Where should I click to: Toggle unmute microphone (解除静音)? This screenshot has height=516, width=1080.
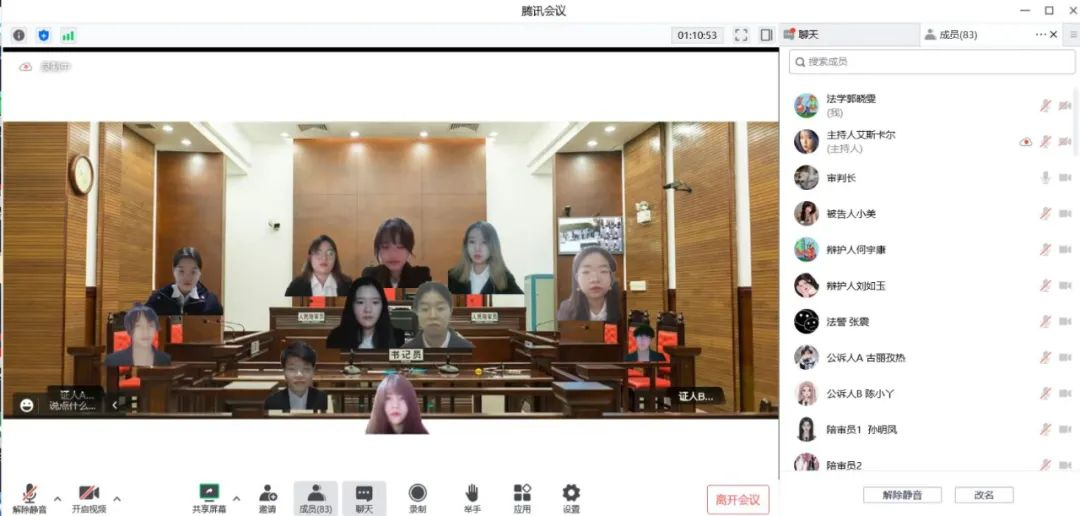pyautogui.click(x=30, y=494)
